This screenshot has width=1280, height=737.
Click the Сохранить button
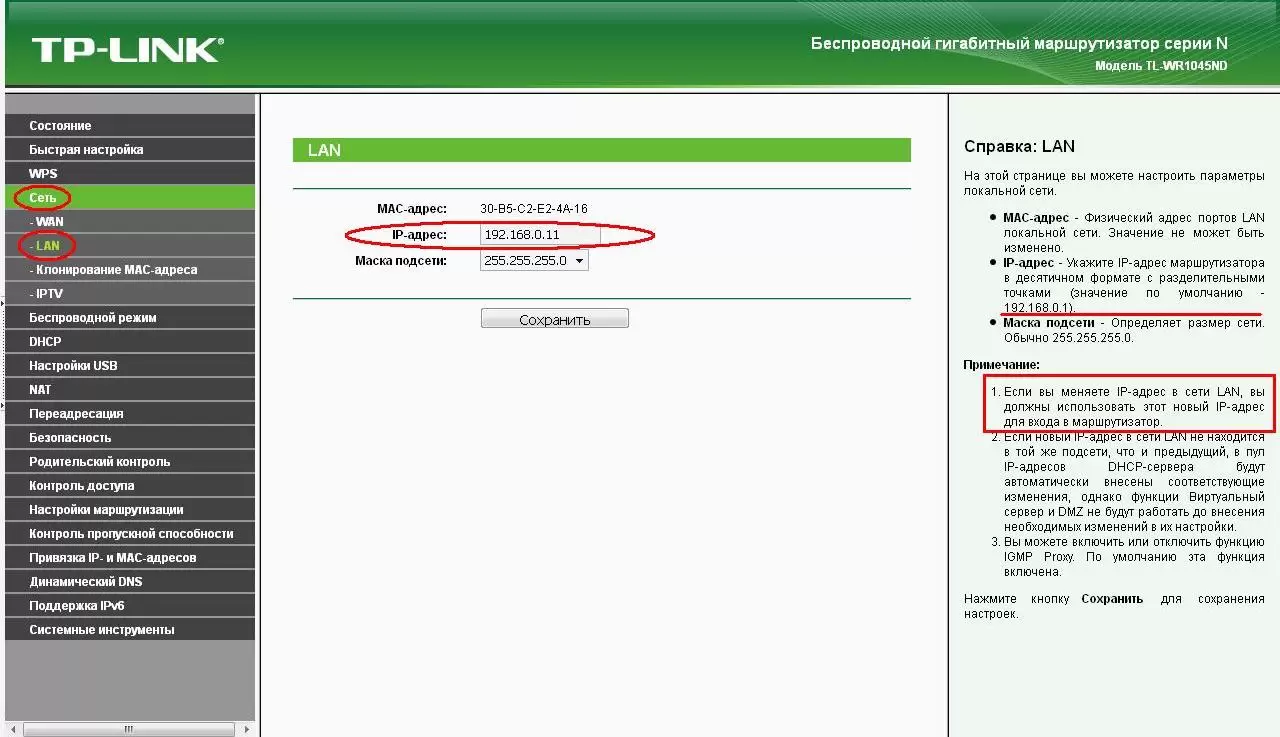click(554, 320)
